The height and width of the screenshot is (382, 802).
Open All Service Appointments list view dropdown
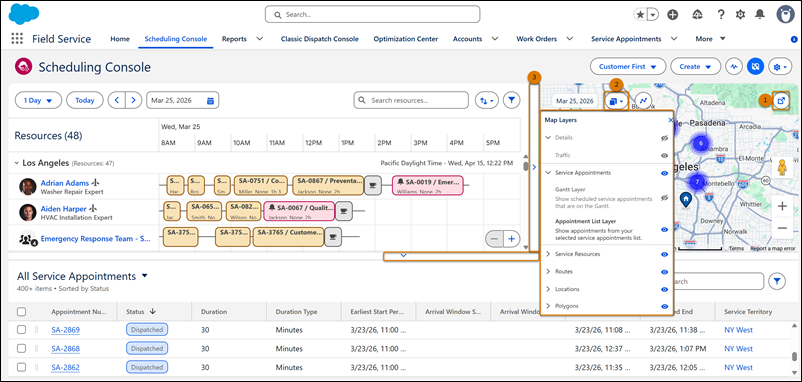[x=144, y=276]
